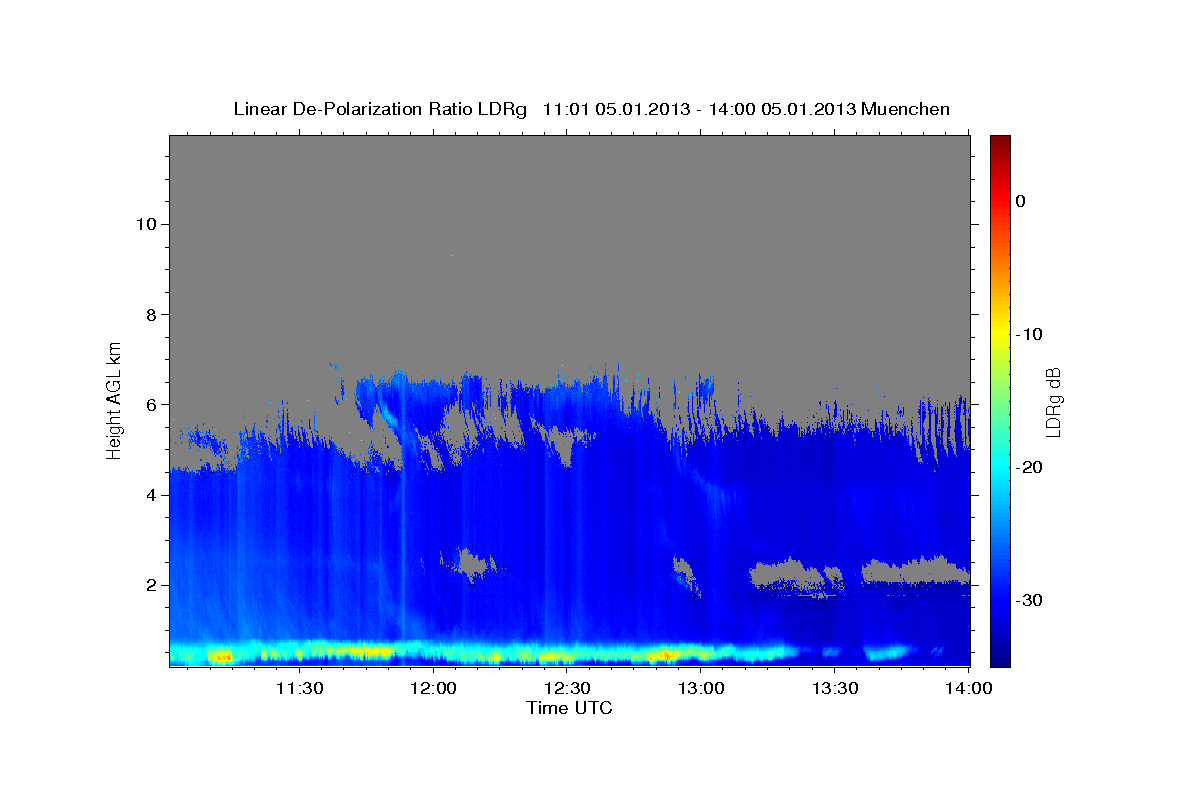Viewport: 1200px width, 800px height.
Task: Click the plot title "Linear De-Polarization Ratio LDRg"
Action: tap(379, 109)
